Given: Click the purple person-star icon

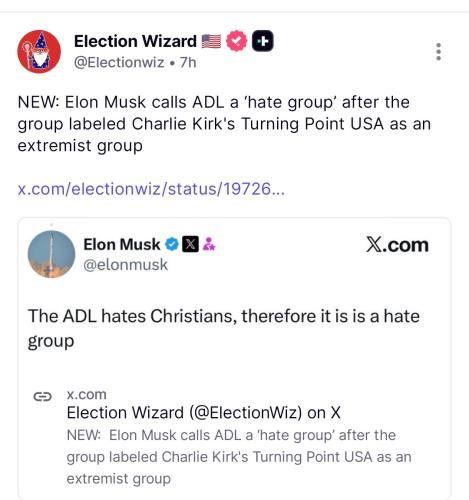Looking at the screenshot, I should coord(209,244).
